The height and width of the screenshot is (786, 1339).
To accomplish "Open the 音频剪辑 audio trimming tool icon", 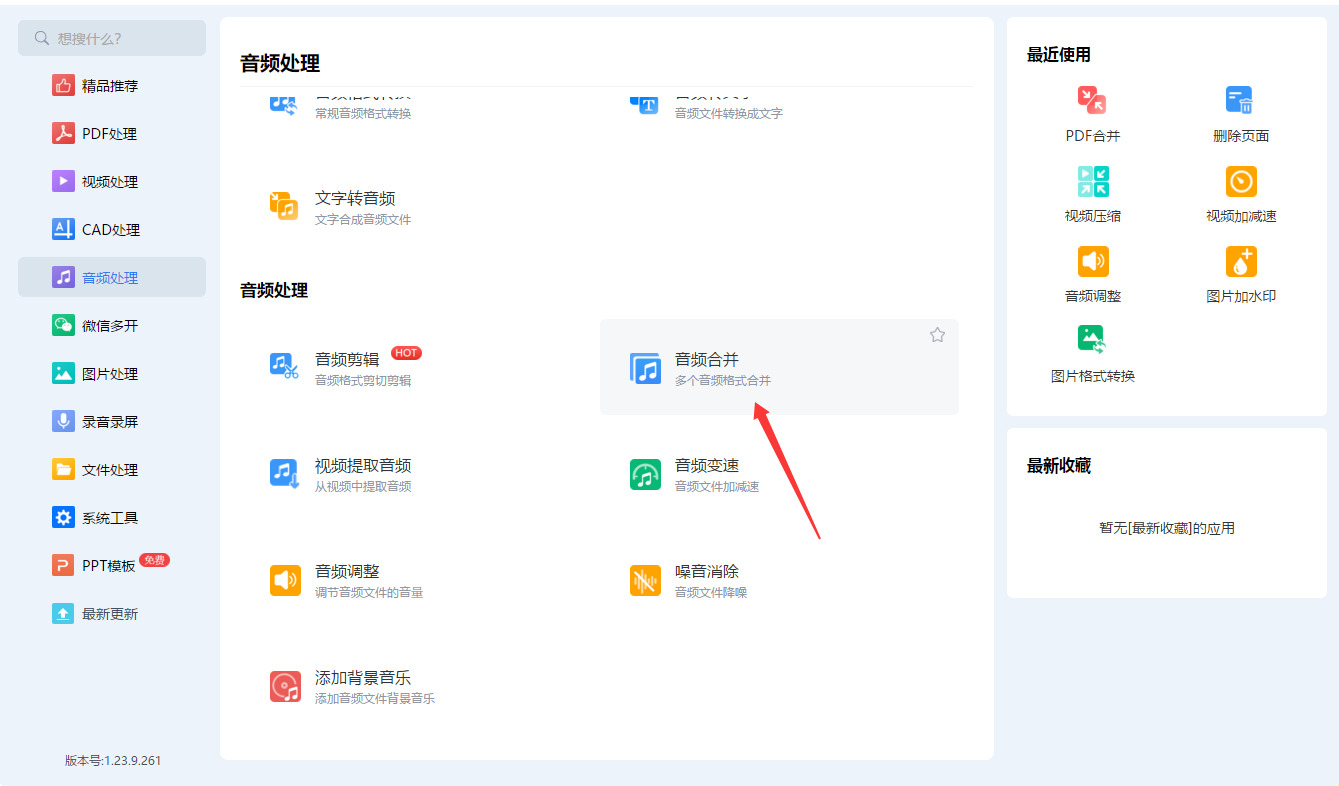I will pyautogui.click(x=285, y=367).
